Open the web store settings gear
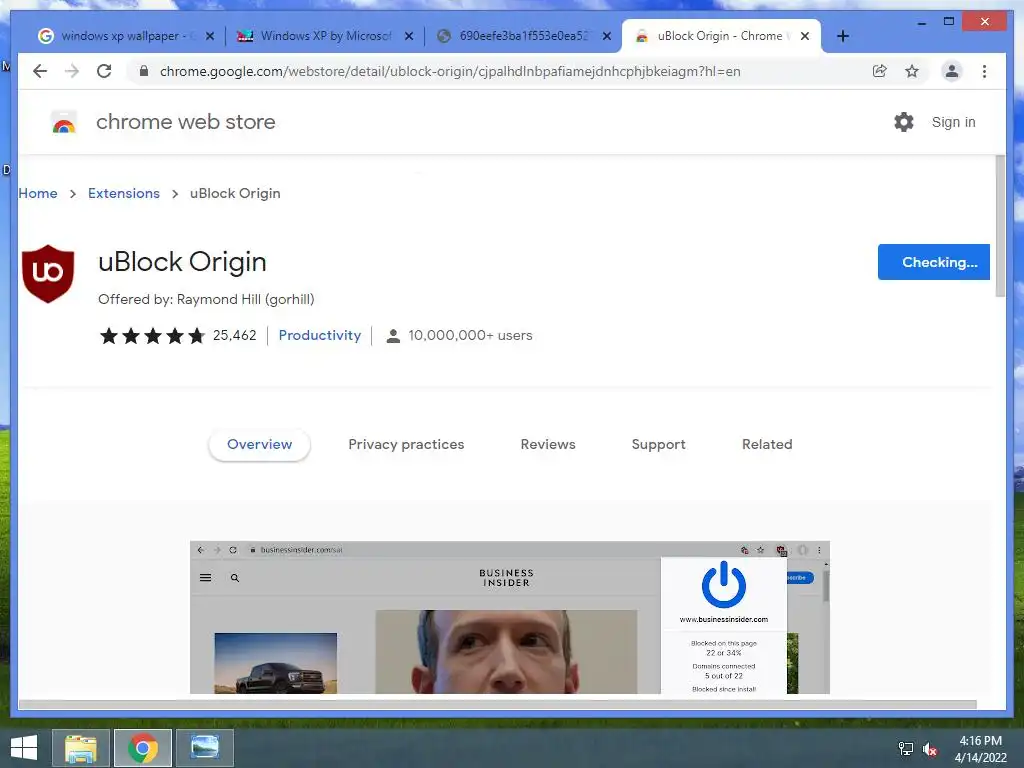Screen dimensions: 1024x768 (904, 122)
